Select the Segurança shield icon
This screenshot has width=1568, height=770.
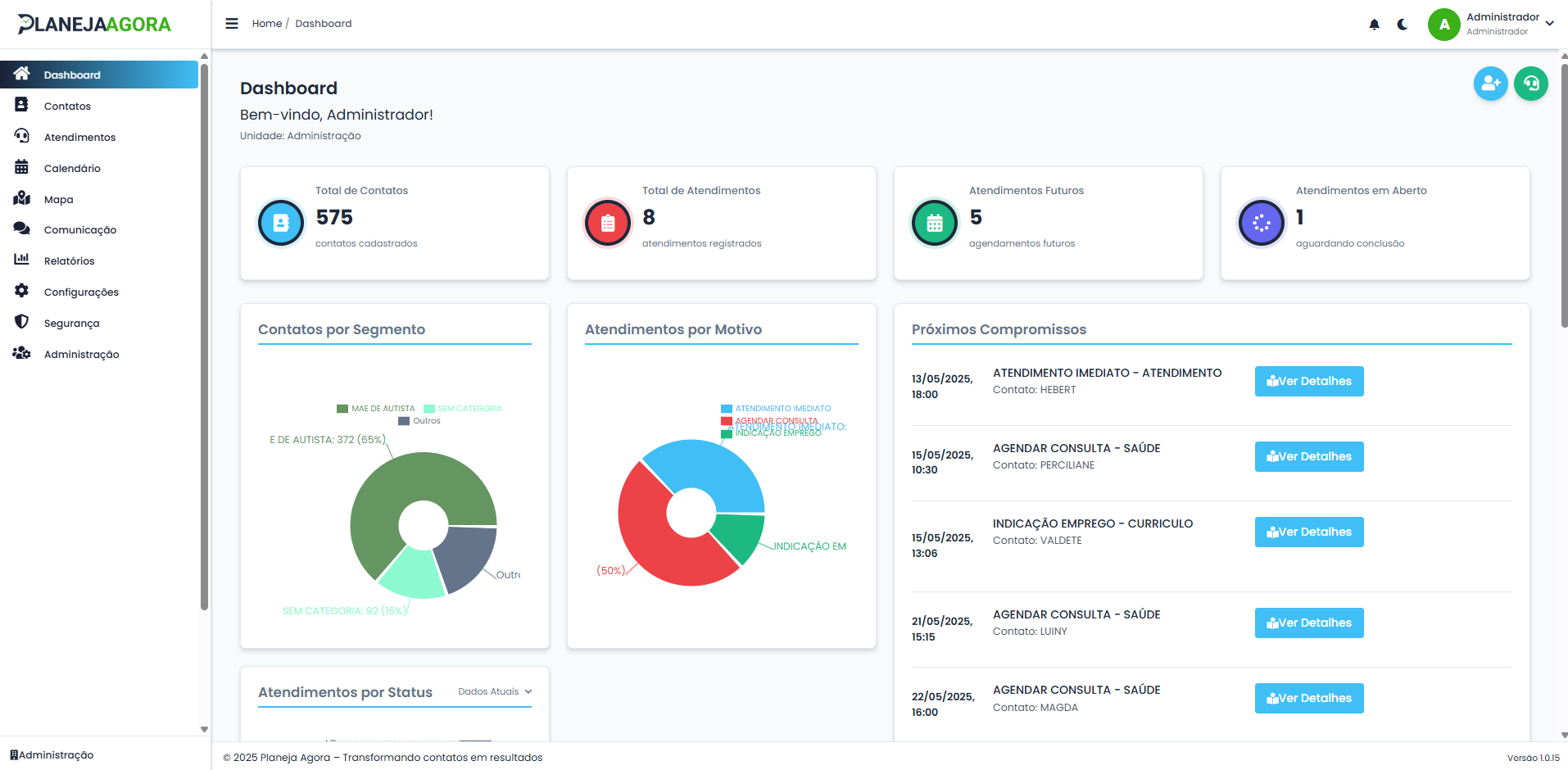(22, 322)
